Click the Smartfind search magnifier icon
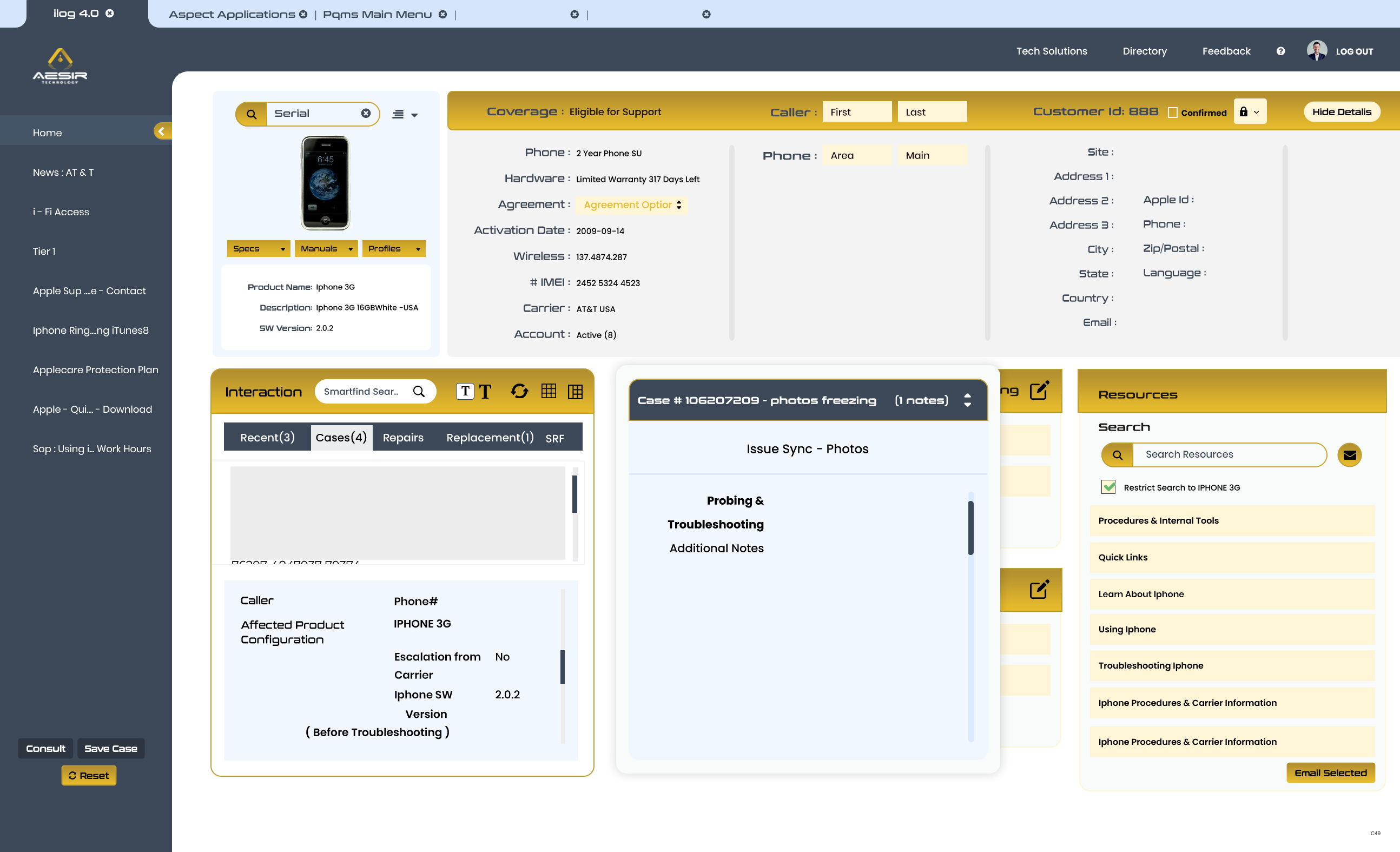 [x=419, y=391]
